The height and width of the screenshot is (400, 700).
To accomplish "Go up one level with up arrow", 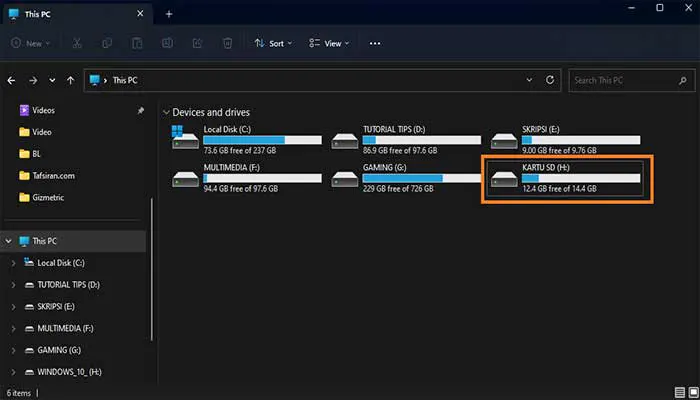I will tap(71, 80).
